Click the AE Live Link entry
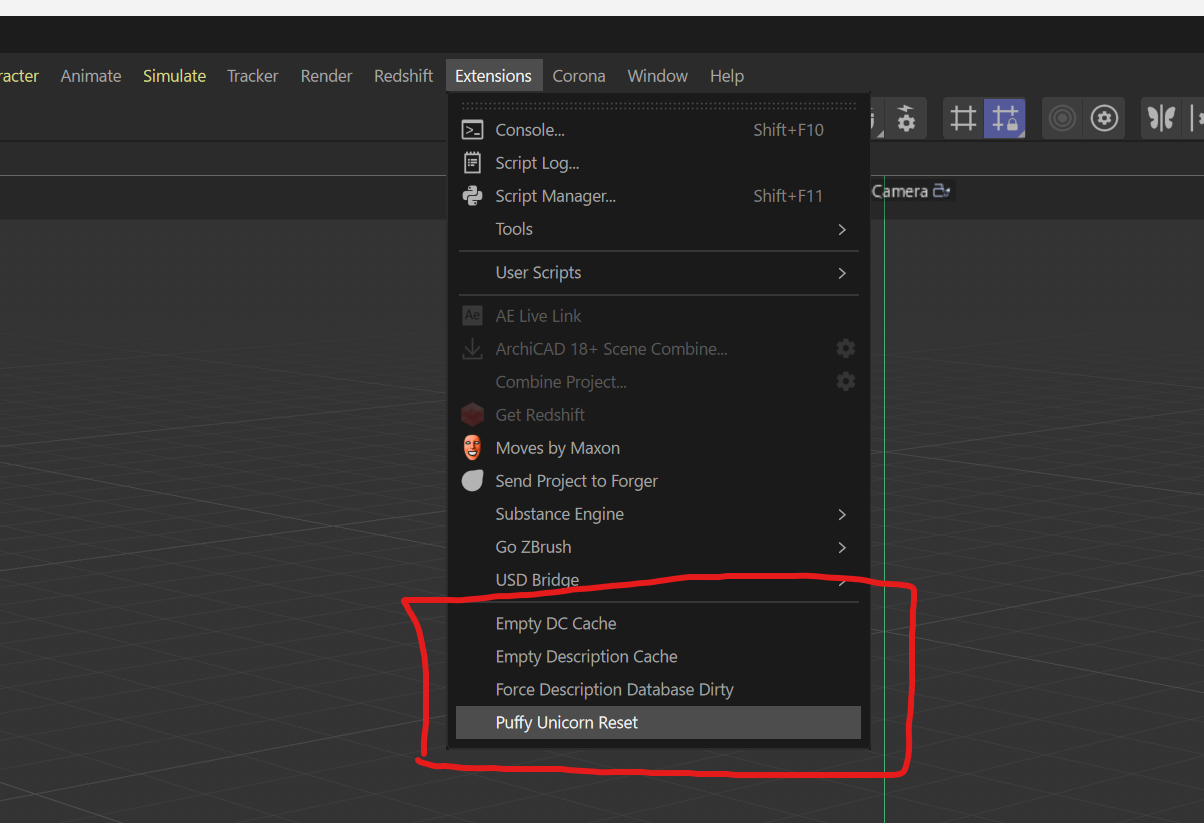Screen dimensions: 1204x823 [x=658, y=316]
